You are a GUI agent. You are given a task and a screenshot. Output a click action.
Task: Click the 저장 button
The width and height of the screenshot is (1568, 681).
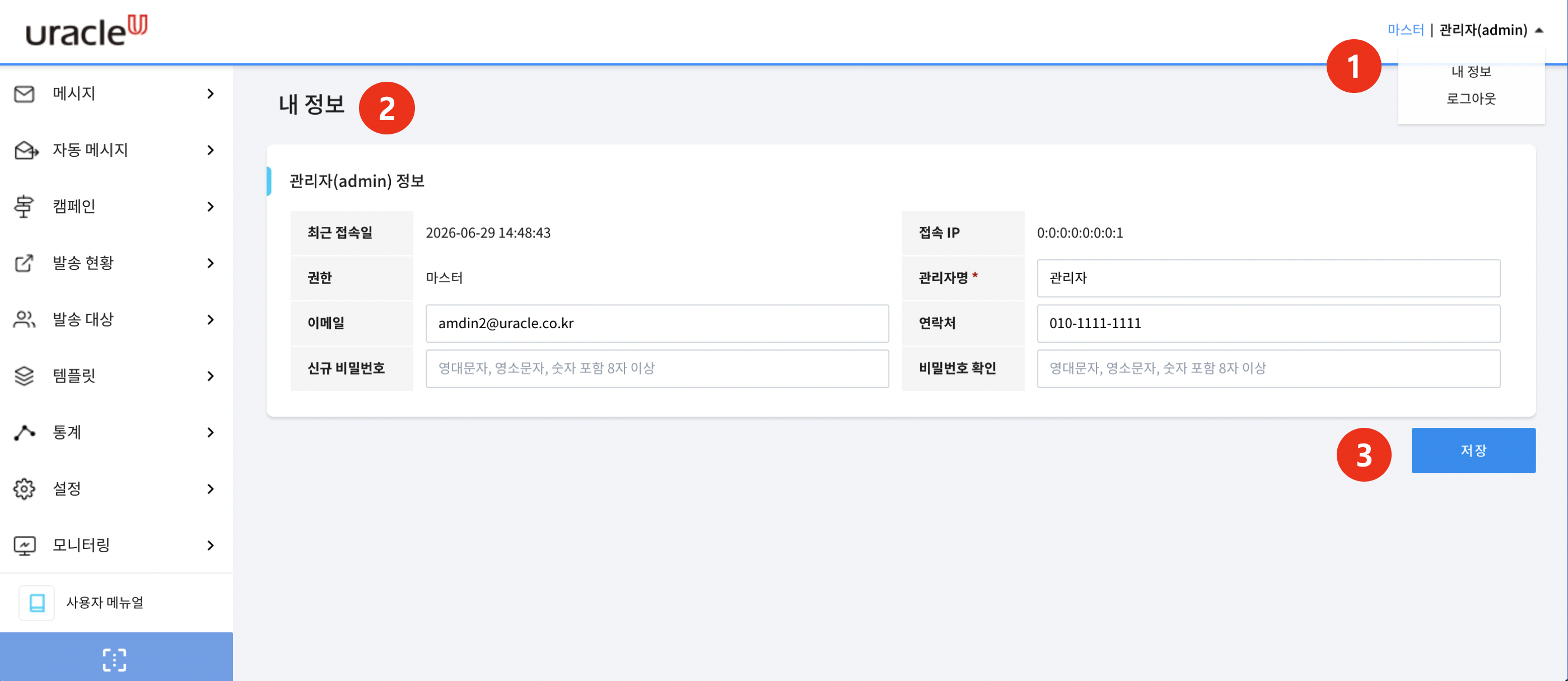(1473, 450)
